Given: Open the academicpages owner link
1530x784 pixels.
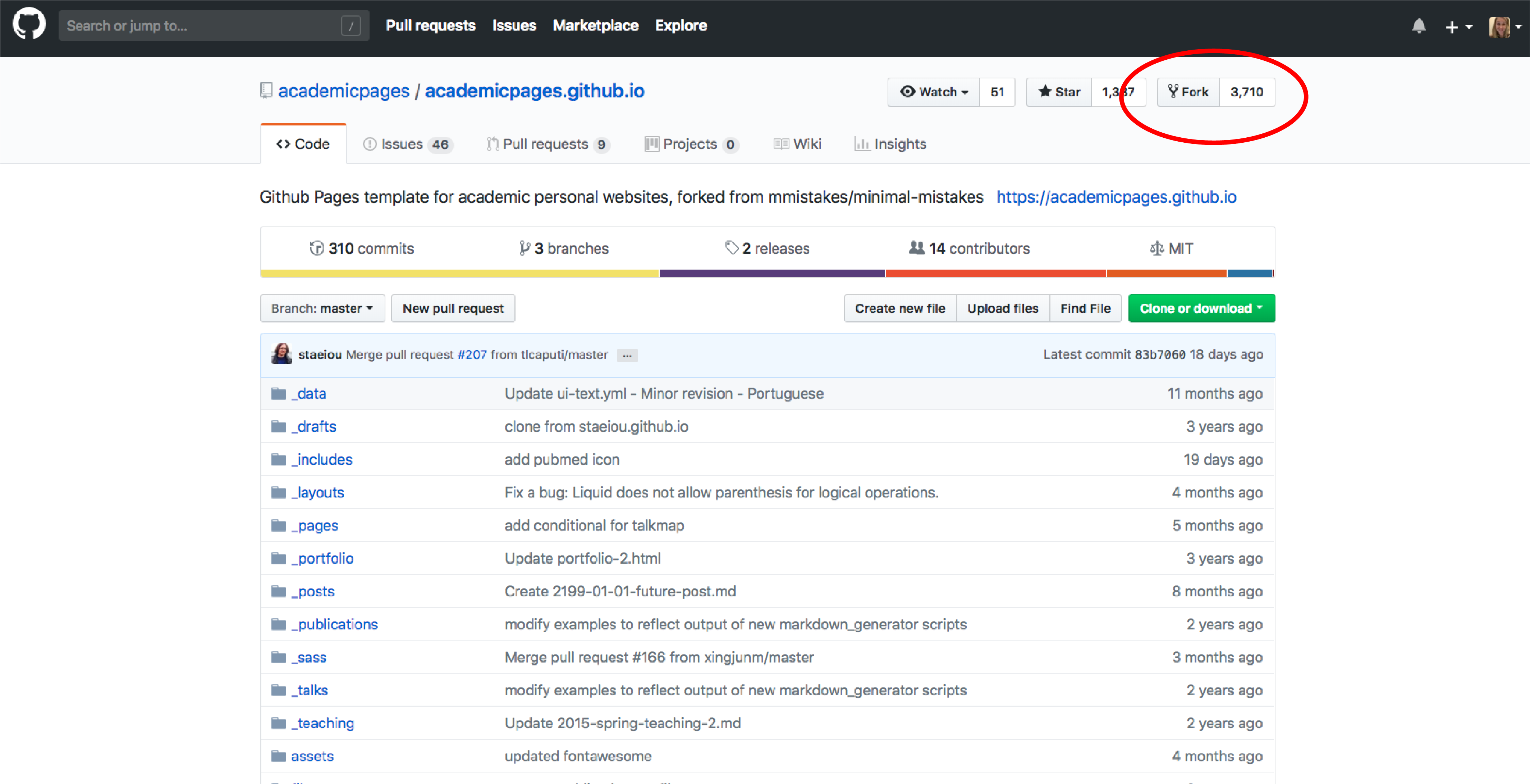Looking at the screenshot, I should tap(343, 91).
